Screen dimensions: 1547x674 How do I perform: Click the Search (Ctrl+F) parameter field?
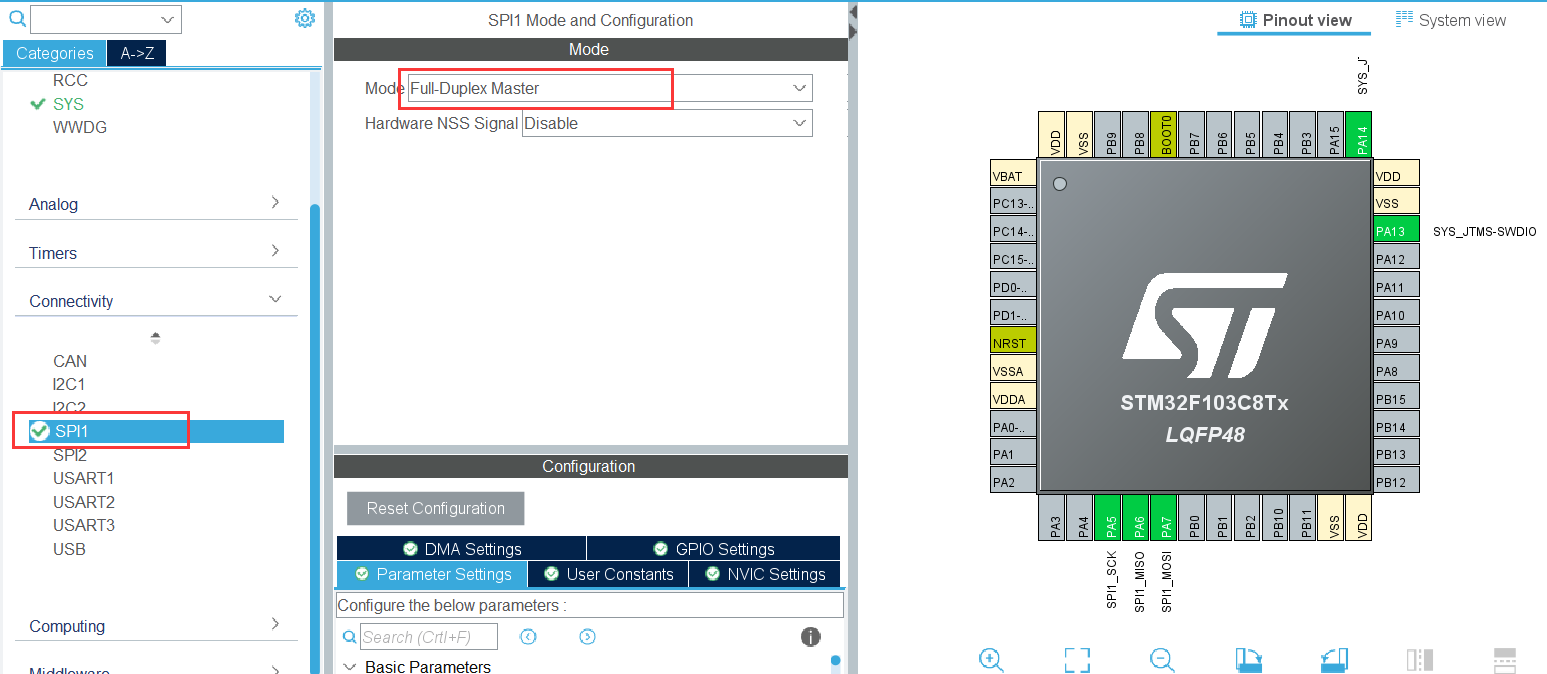(x=430, y=636)
